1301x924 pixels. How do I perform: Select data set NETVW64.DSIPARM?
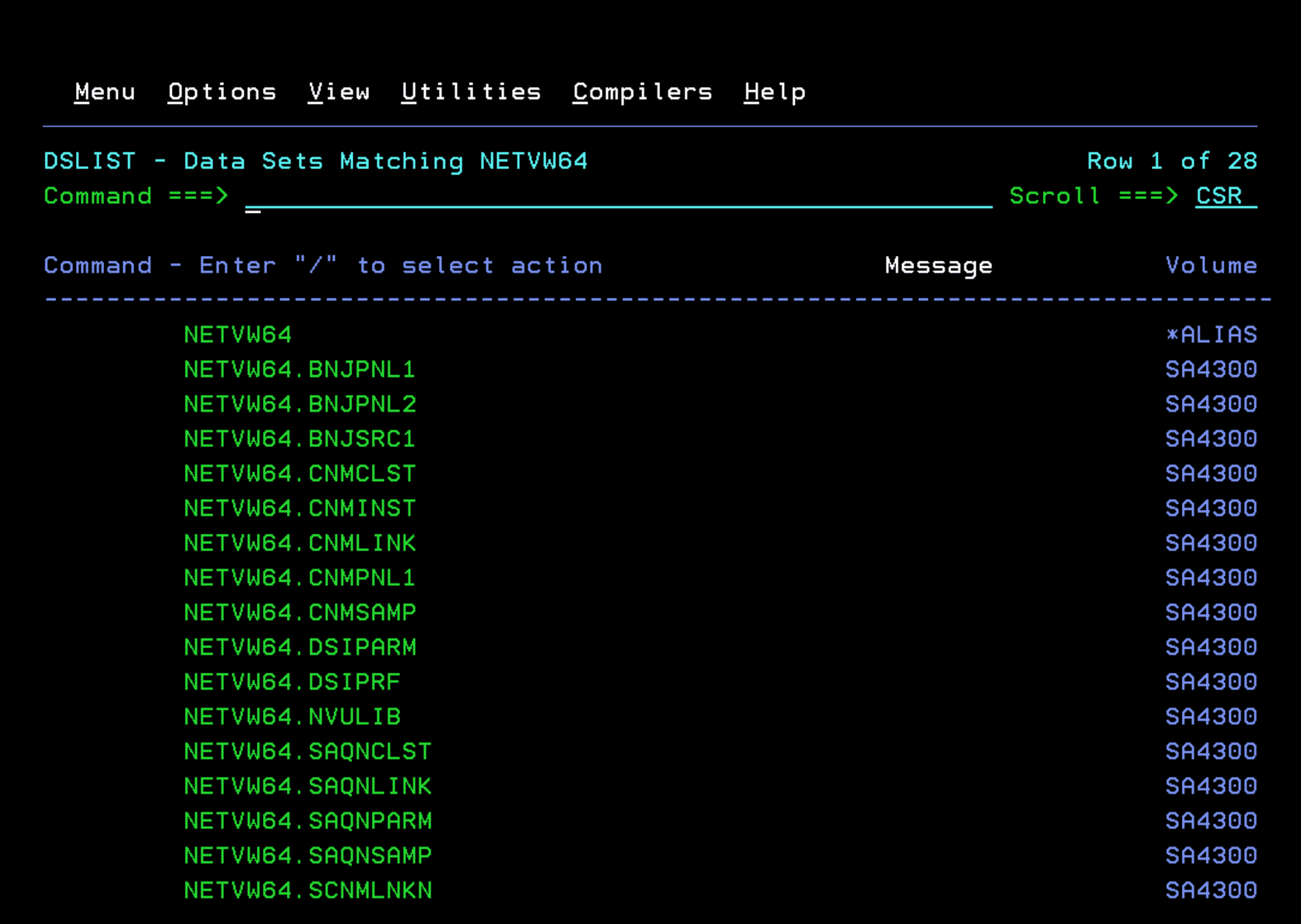299,647
